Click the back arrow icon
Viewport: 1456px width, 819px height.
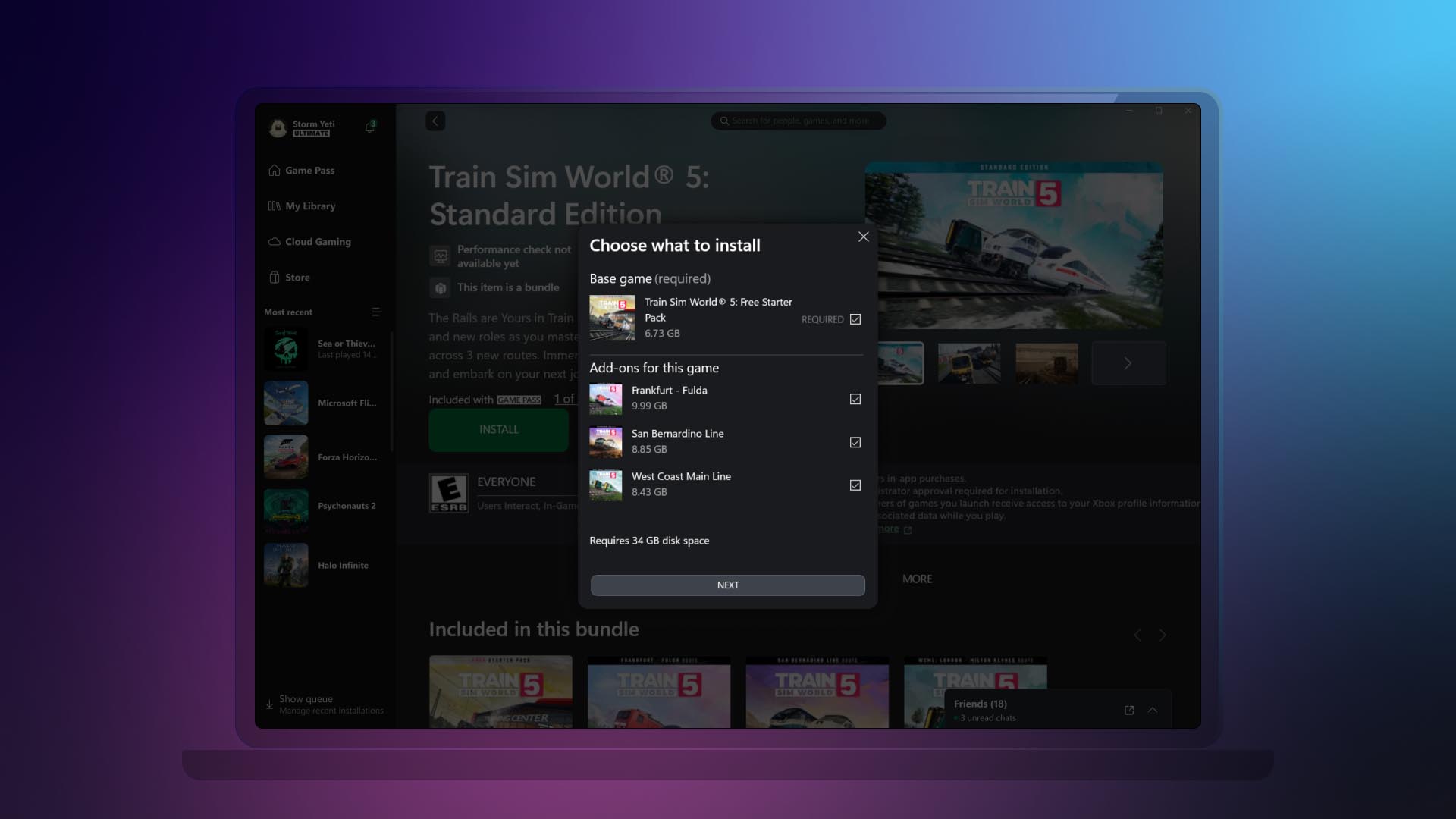(435, 121)
